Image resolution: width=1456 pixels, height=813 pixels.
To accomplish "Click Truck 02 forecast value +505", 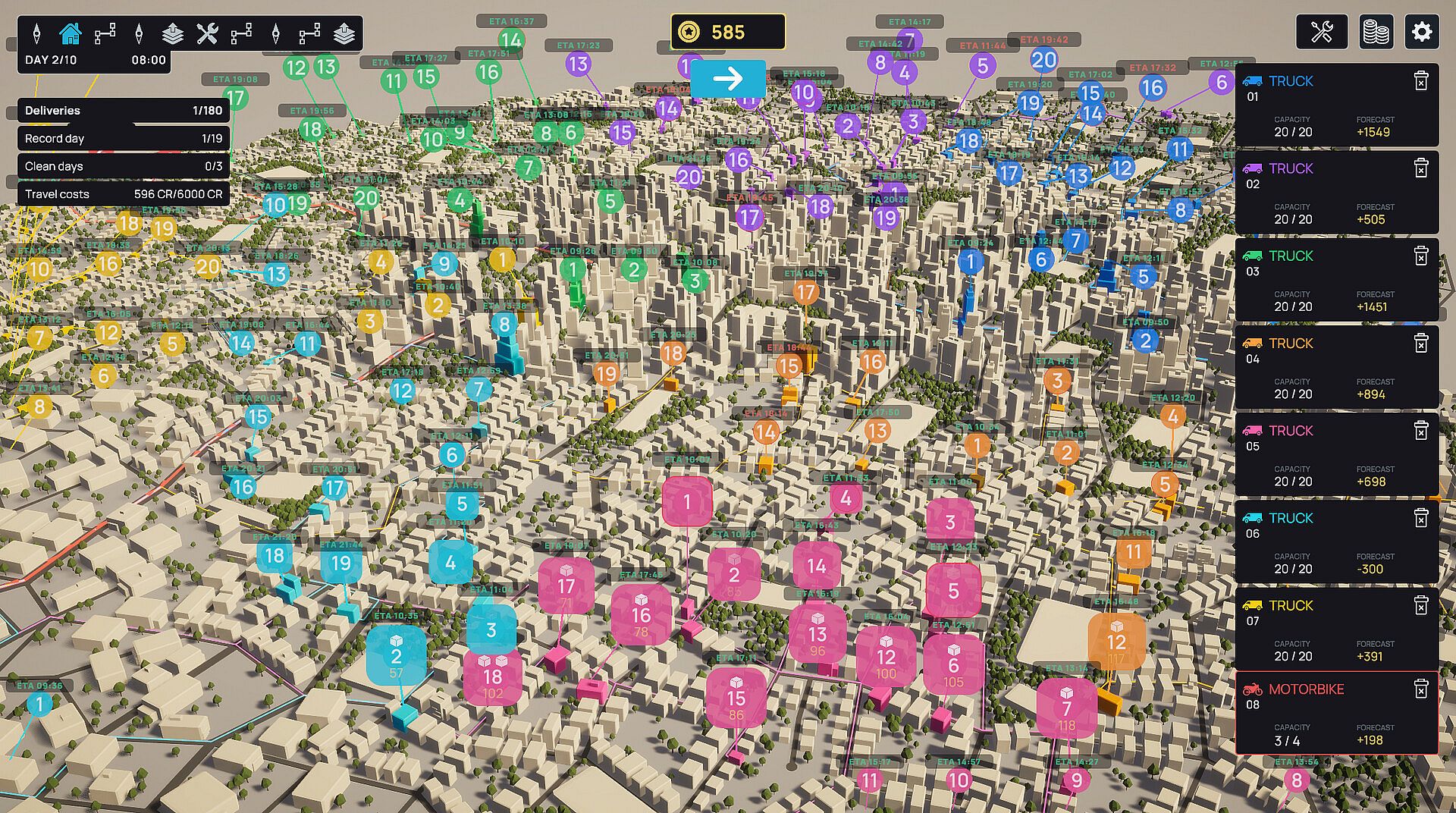I will [x=1371, y=219].
